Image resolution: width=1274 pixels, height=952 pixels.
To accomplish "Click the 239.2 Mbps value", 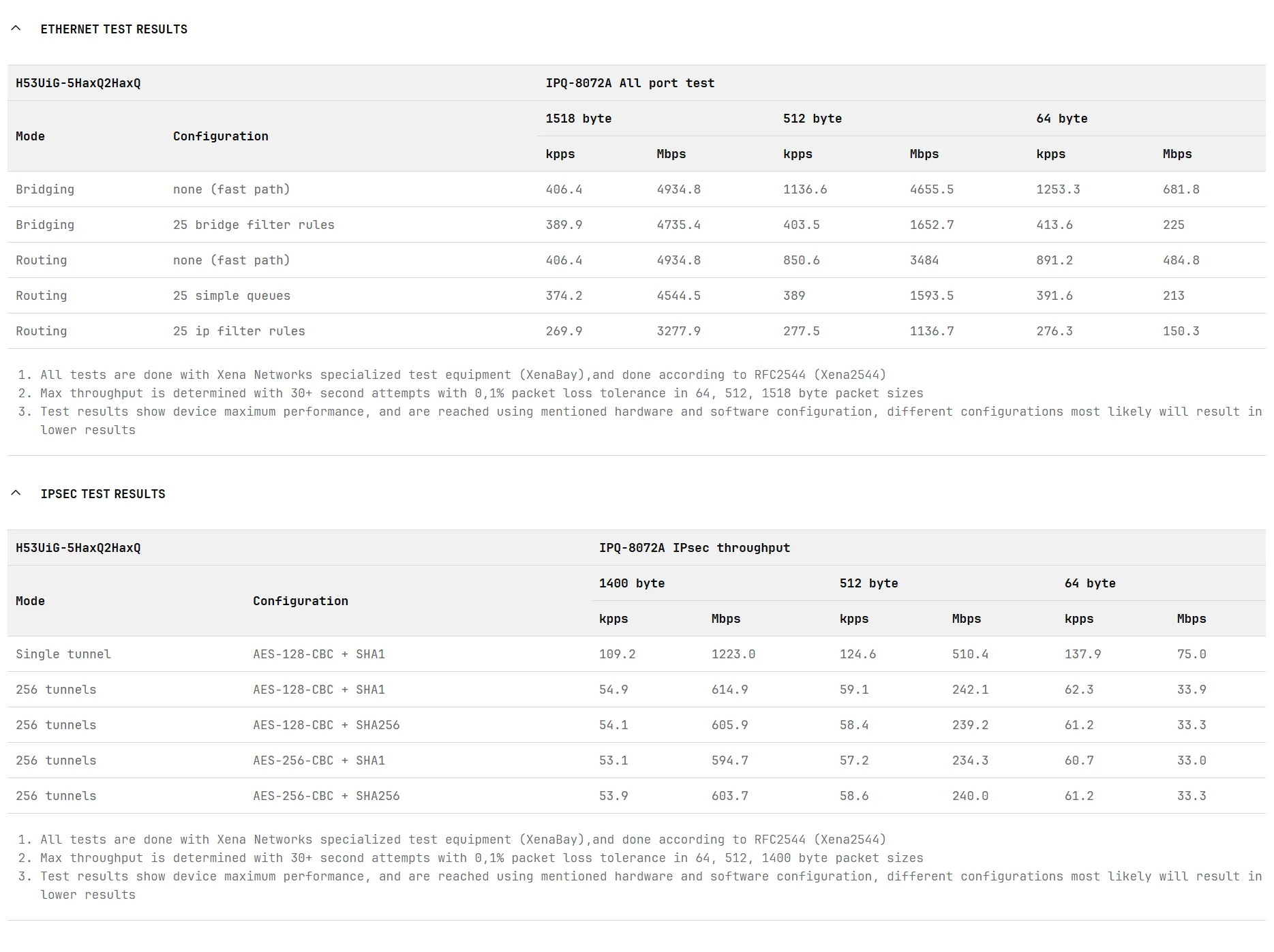I will click(x=970, y=725).
